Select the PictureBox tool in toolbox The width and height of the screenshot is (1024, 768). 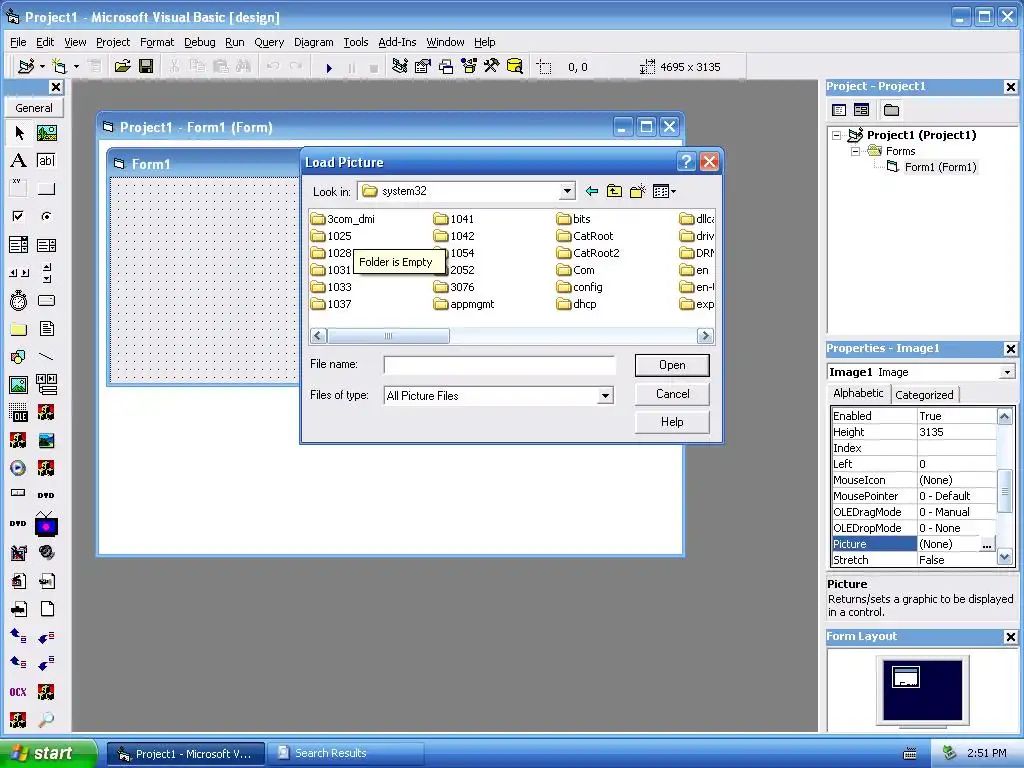coord(46,133)
